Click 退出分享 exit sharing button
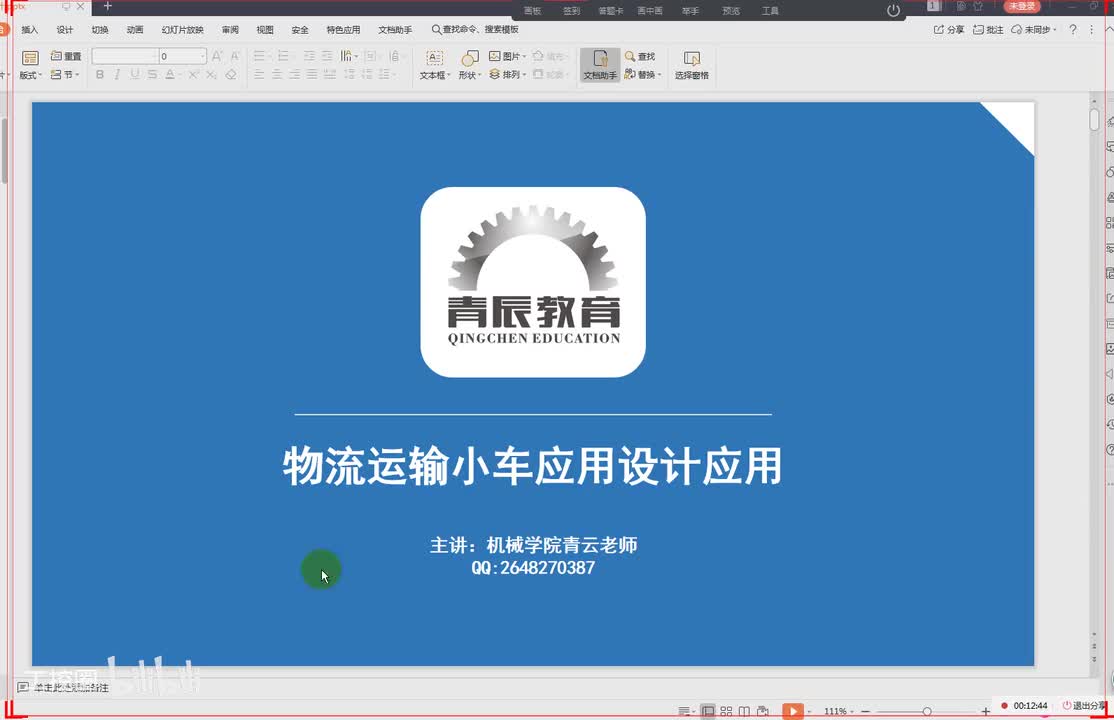Image resolution: width=1114 pixels, height=720 pixels. point(1084,706)
